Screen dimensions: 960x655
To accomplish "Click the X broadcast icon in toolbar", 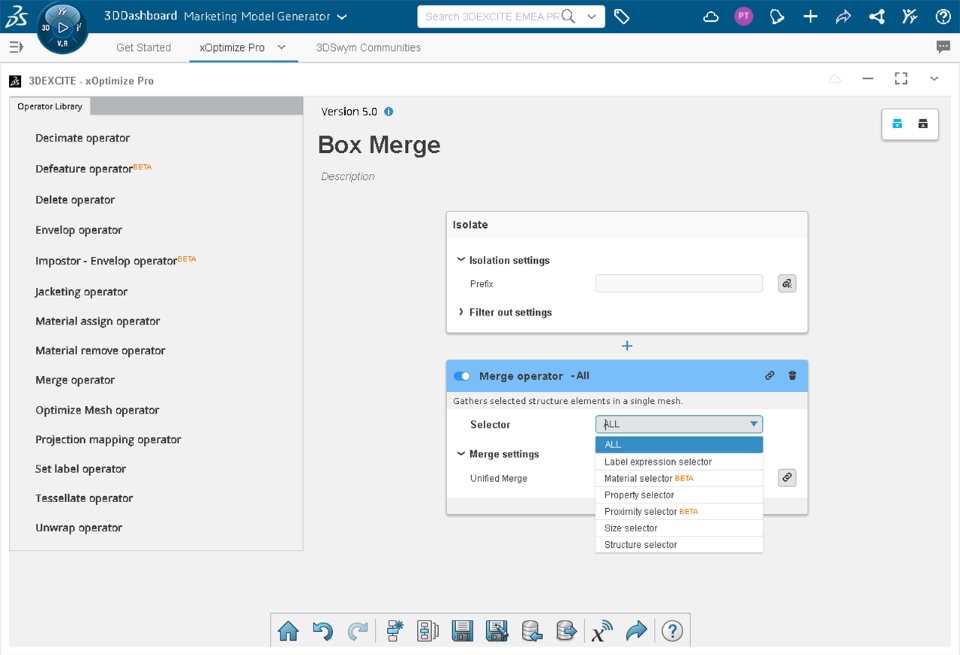I will 602,631.
